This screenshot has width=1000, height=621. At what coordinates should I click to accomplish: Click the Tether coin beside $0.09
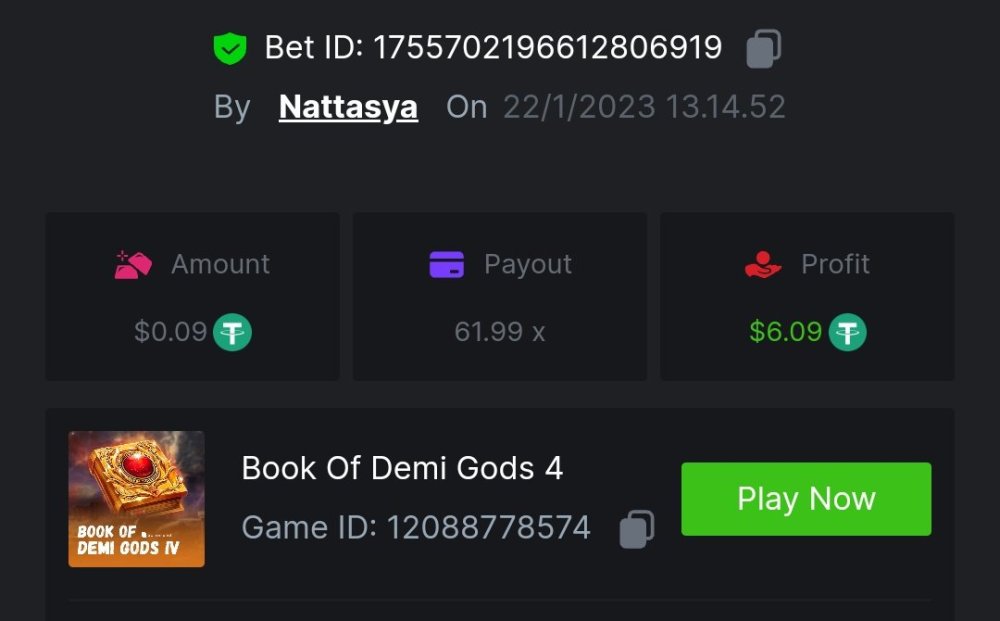(233, 332)
